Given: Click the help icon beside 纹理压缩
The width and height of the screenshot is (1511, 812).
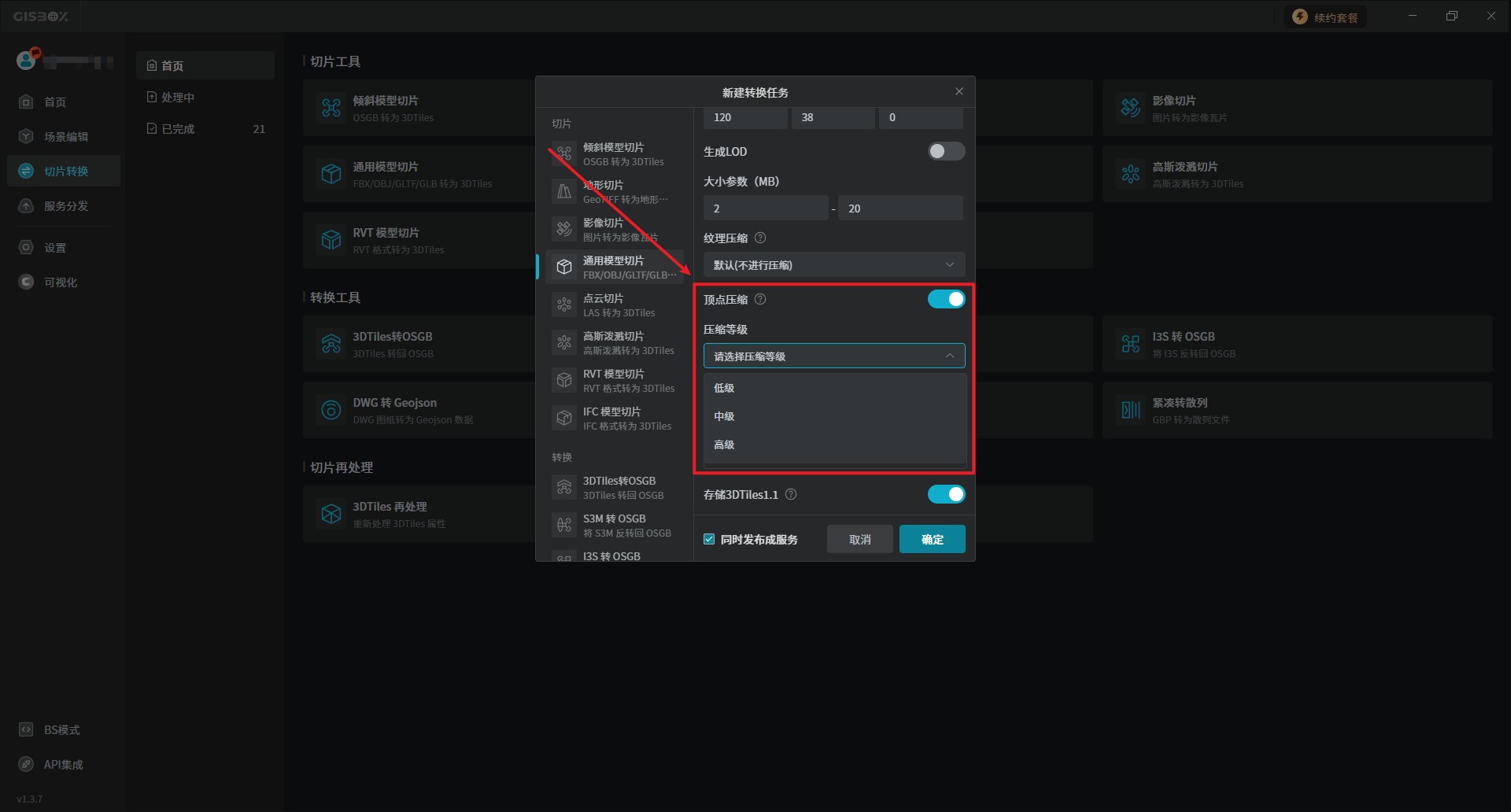Looking at the screenshot, I should (x=760, y=238).
